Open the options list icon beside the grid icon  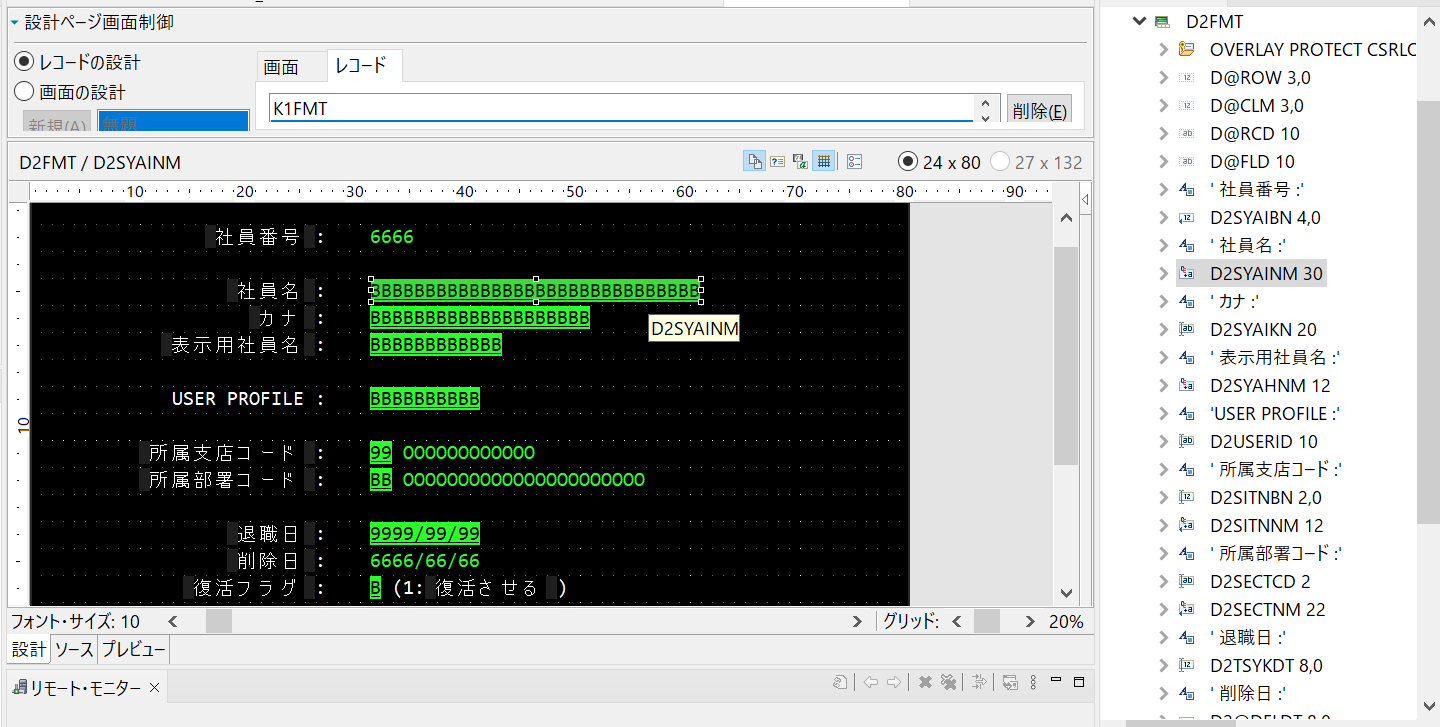(855, 161)
